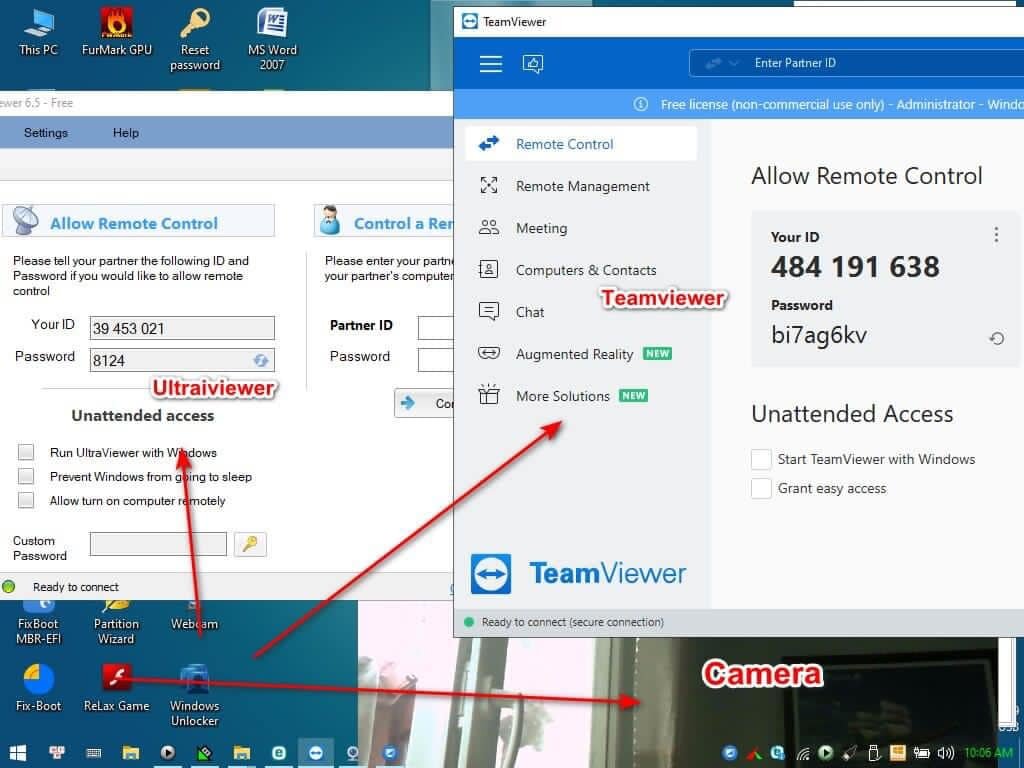Open the Webcam desktop icon
This screenshot has height=768, width=1024.
pos(195,616)
